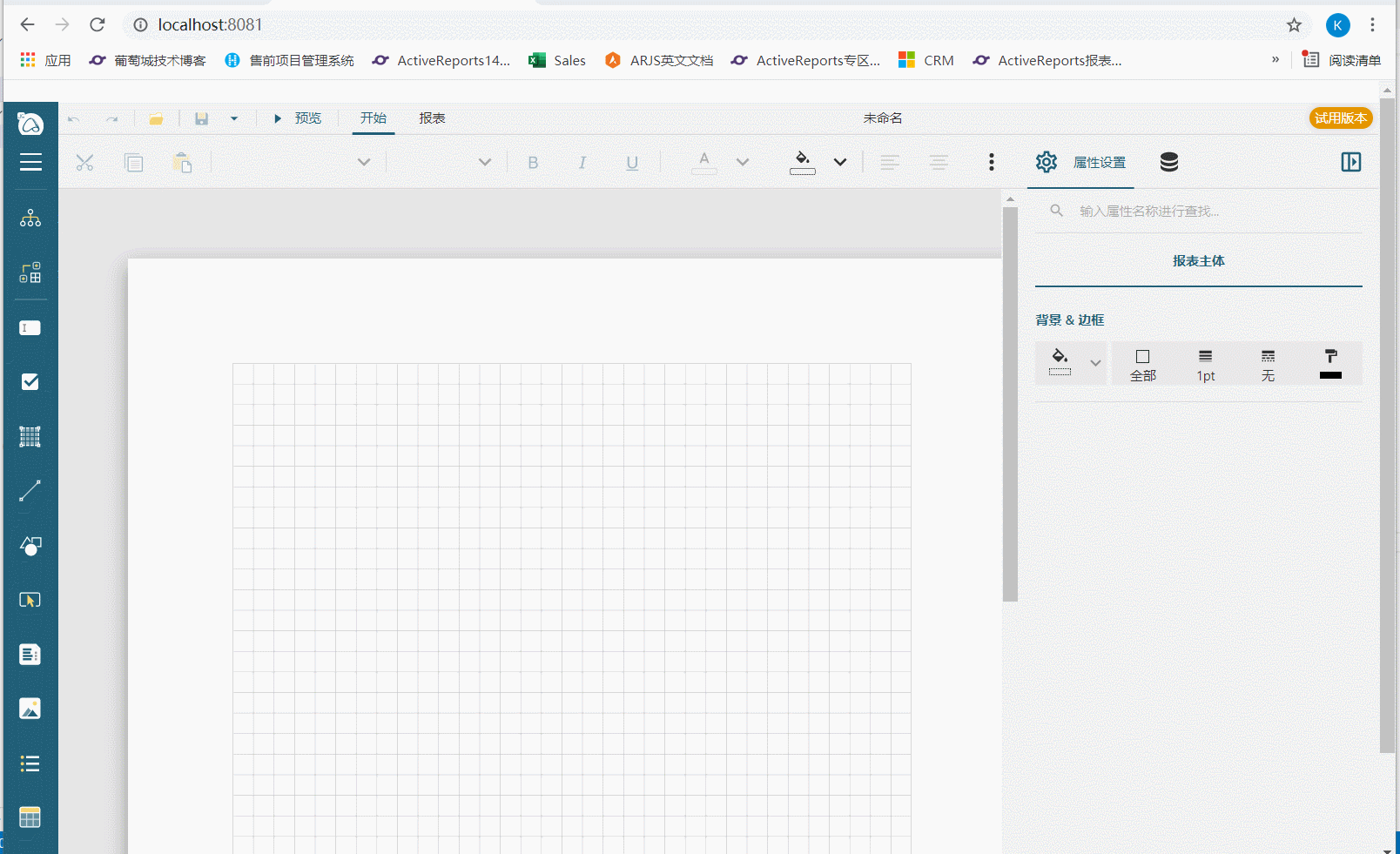The image size is (1400, 854).
Task: Open the 阅读清单 reading list
Action: 1342,60
